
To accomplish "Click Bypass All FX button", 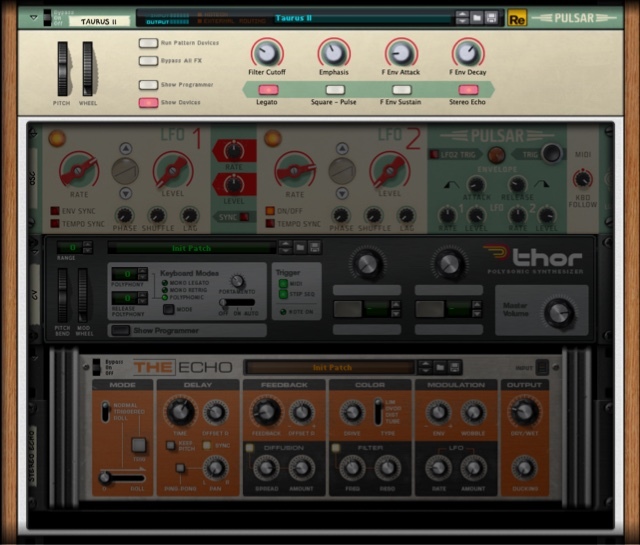I will pyautogui.click(x=148, y=61).
